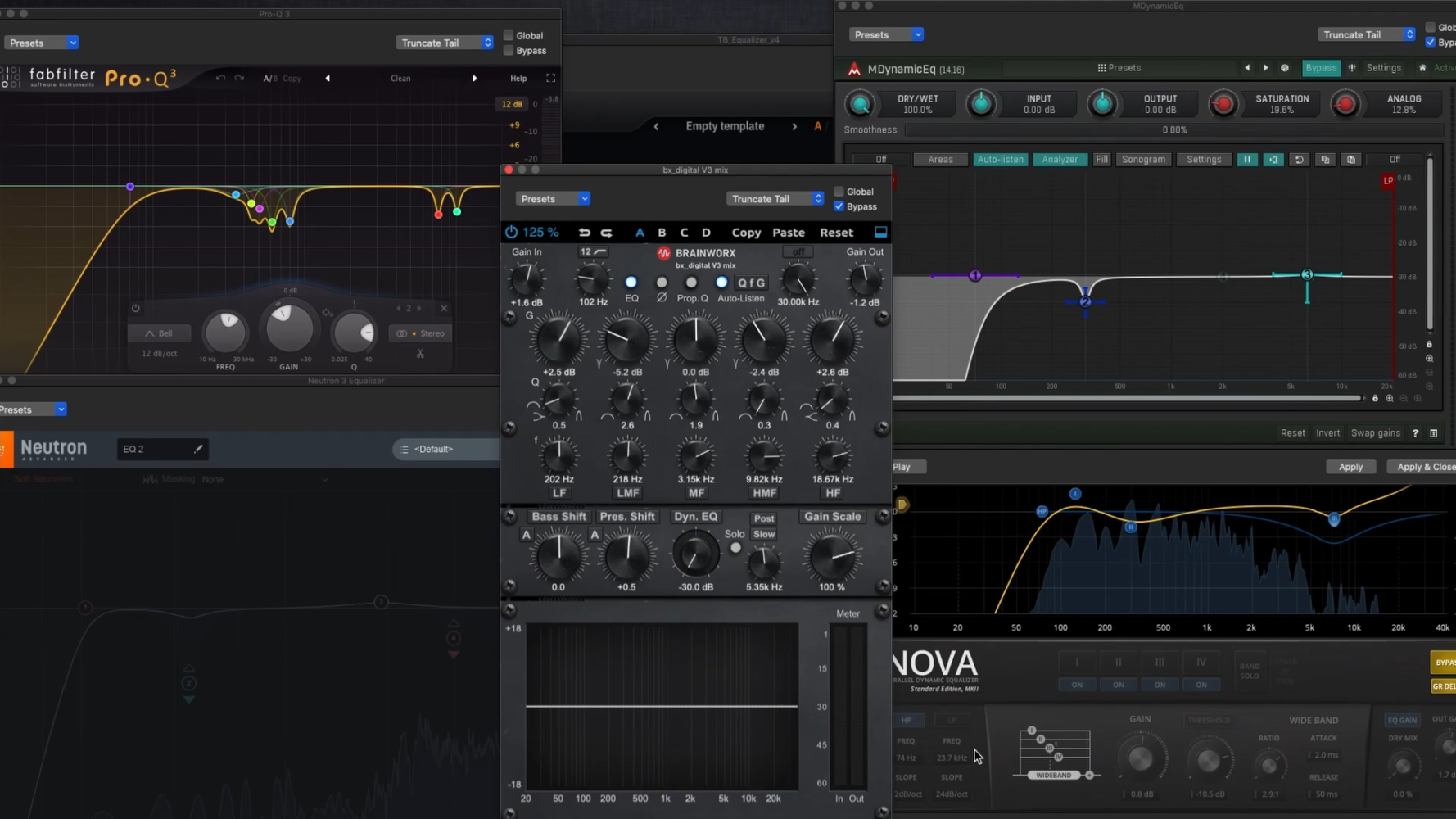Click MDynamicEq band 2 node
Screen dimensions: 1456x819
click(1085, 302)
